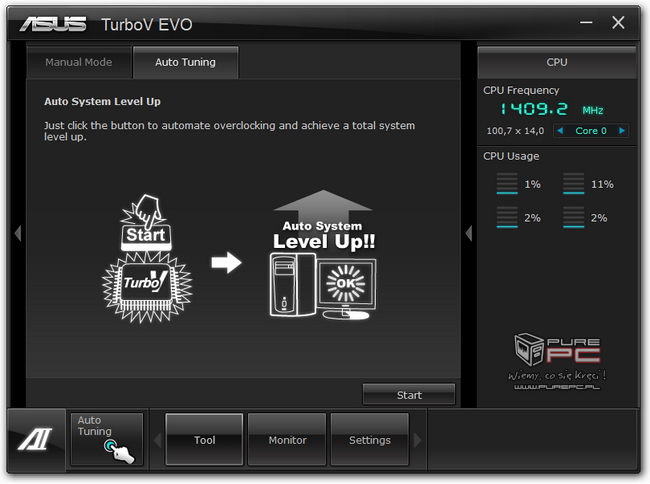Screen dimensions: 650x484
Task: Open the CPU panel header tab
Action: tap(557, 62)
